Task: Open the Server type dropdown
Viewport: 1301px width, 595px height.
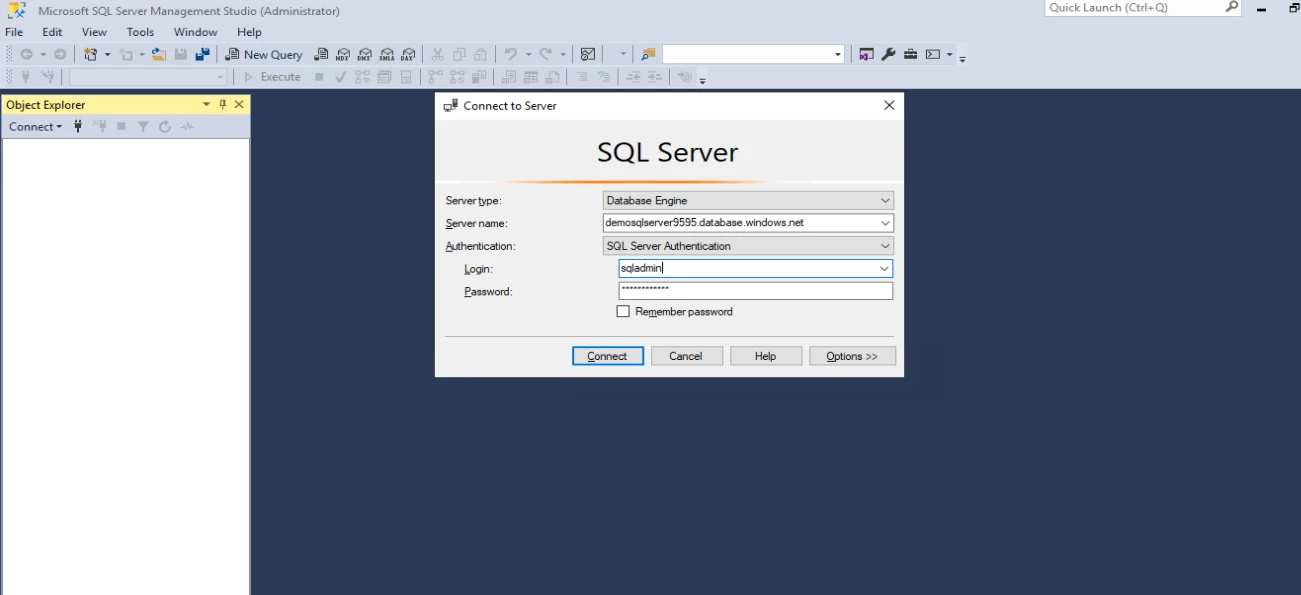Action: pos(884,200)
